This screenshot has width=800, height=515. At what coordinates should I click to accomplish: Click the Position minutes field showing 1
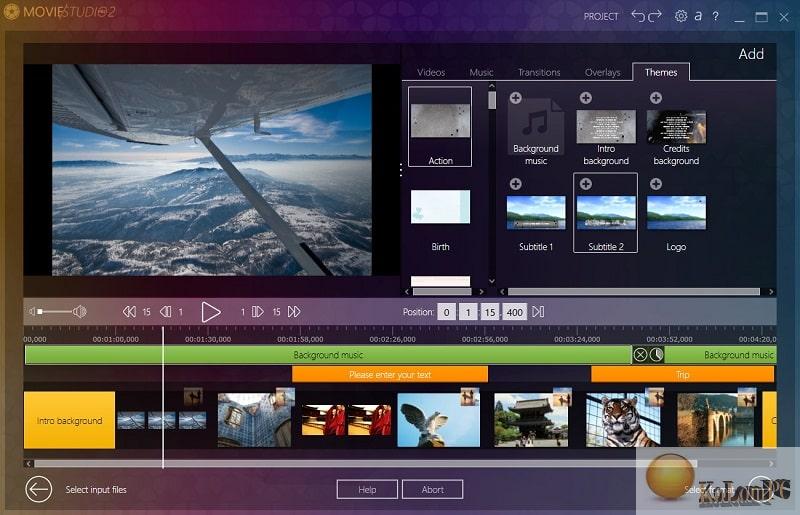[x=468, y=312]
